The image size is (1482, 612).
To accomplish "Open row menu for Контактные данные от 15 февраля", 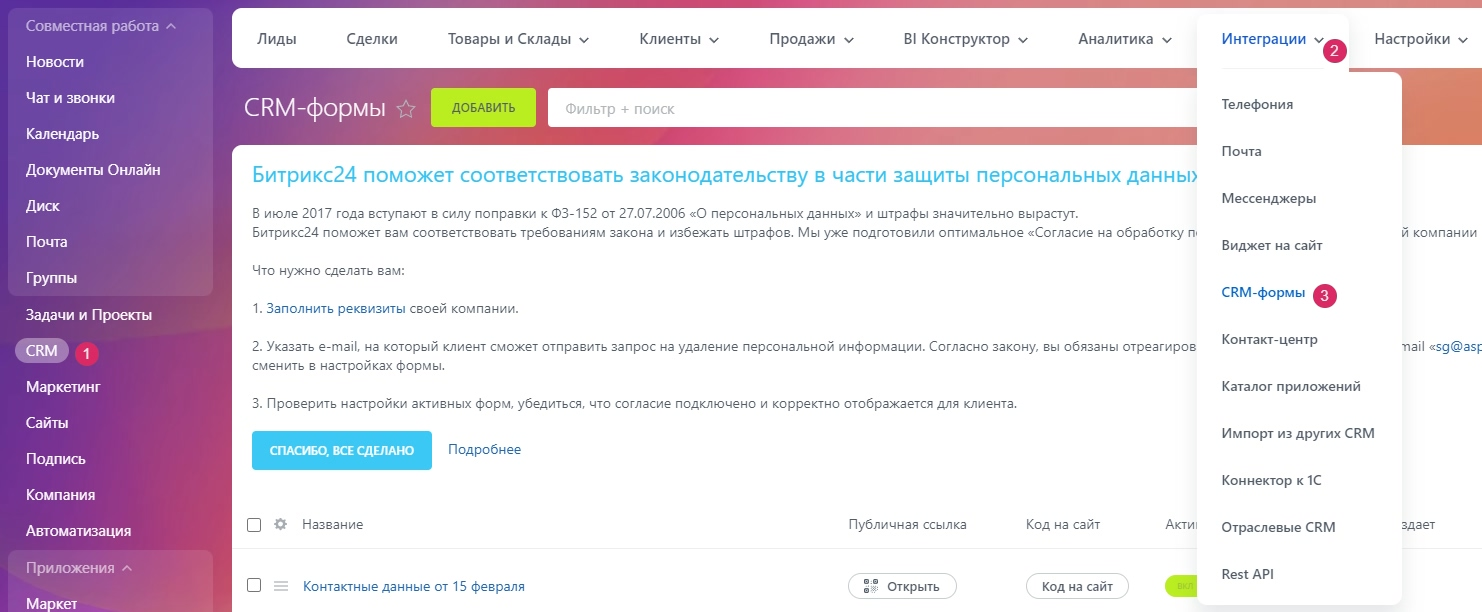I will (x=281, y=585).
